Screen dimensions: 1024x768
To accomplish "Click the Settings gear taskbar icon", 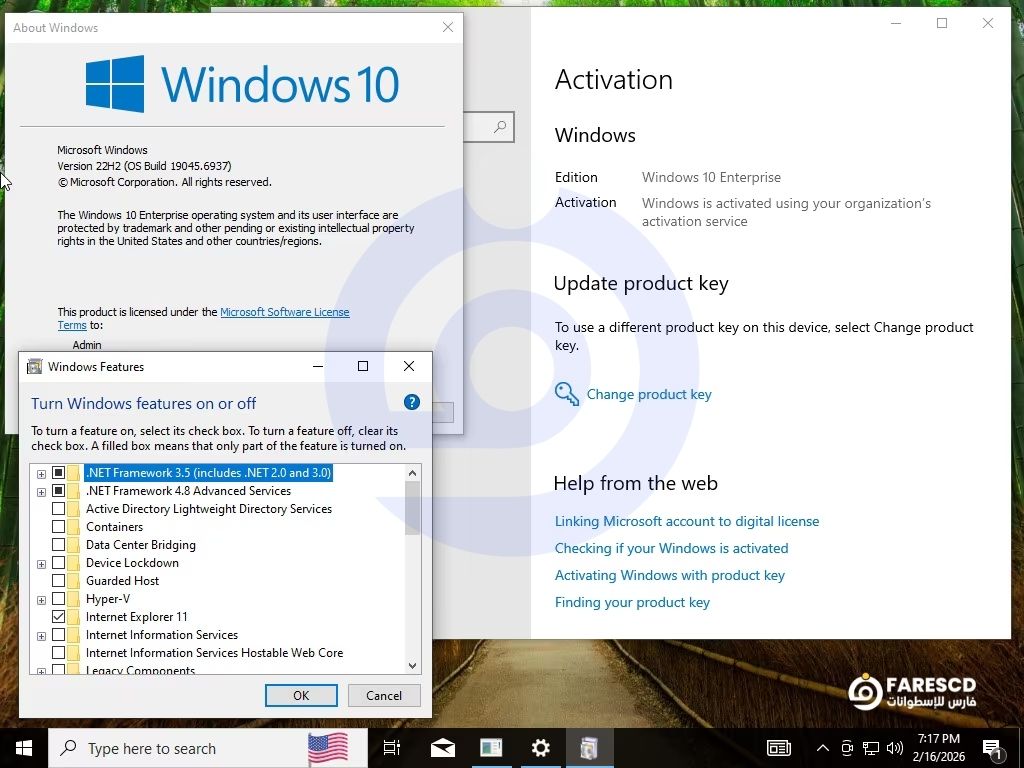I will click(x=540, y=748).
